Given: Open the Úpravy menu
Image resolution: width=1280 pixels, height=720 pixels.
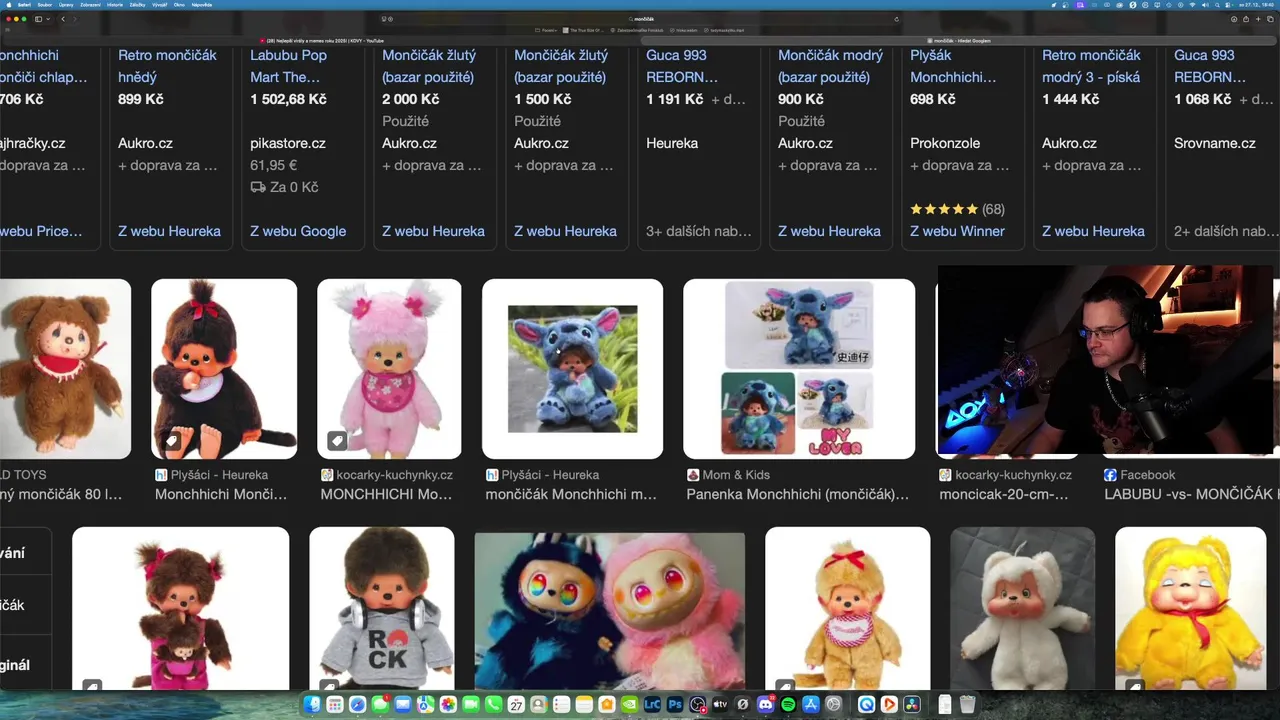Looking at the screenshot, I should [66, 5].
